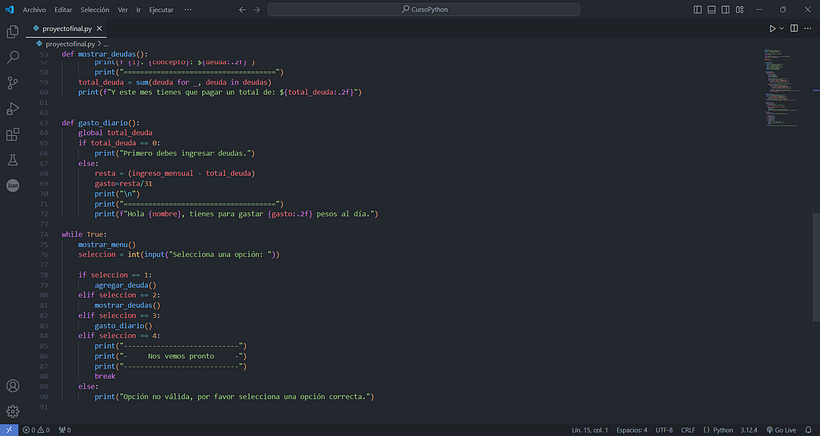Click the mostrar_menu() call on line 75
The width and height of the screenshot is (820, 436).
point(107,244)
